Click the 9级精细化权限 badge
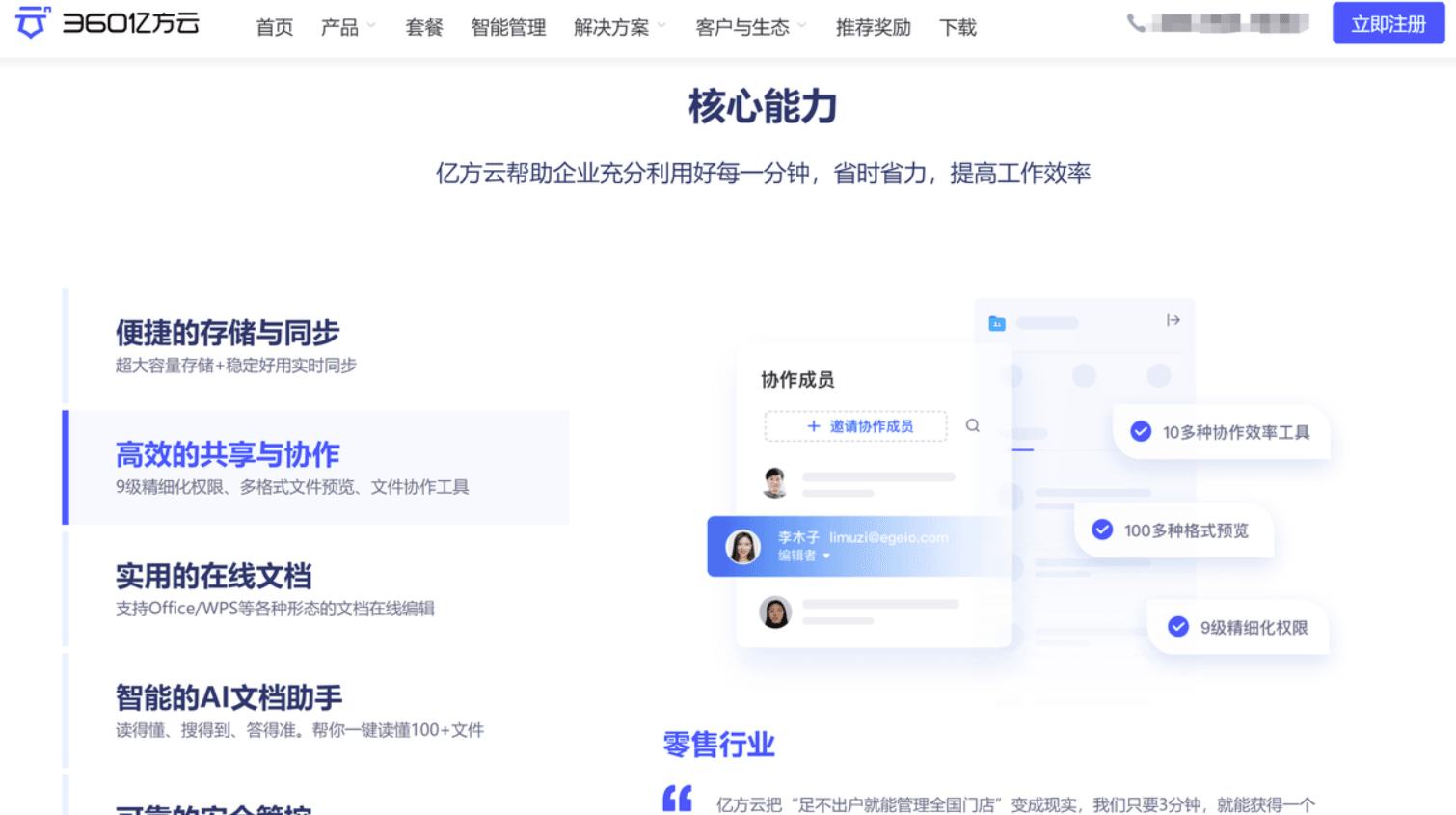 1239,627
